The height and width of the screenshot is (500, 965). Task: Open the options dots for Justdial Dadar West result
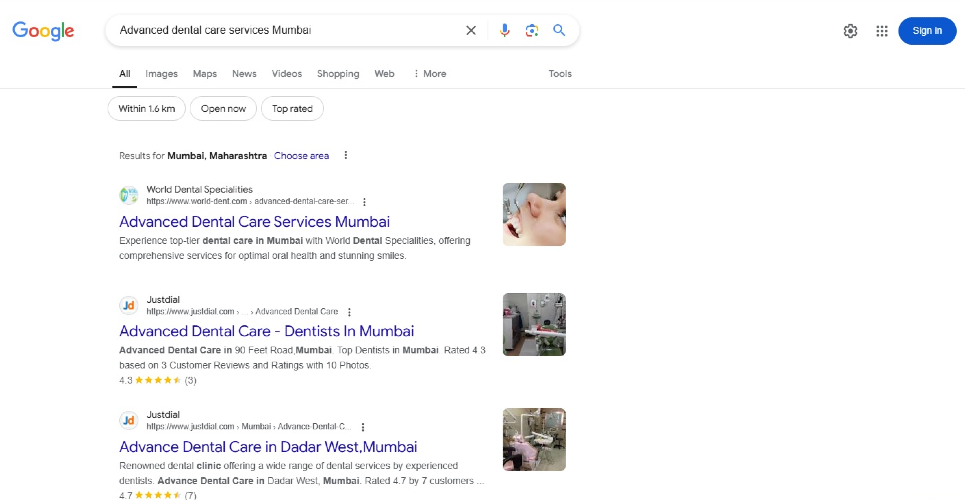coord(363,427)
